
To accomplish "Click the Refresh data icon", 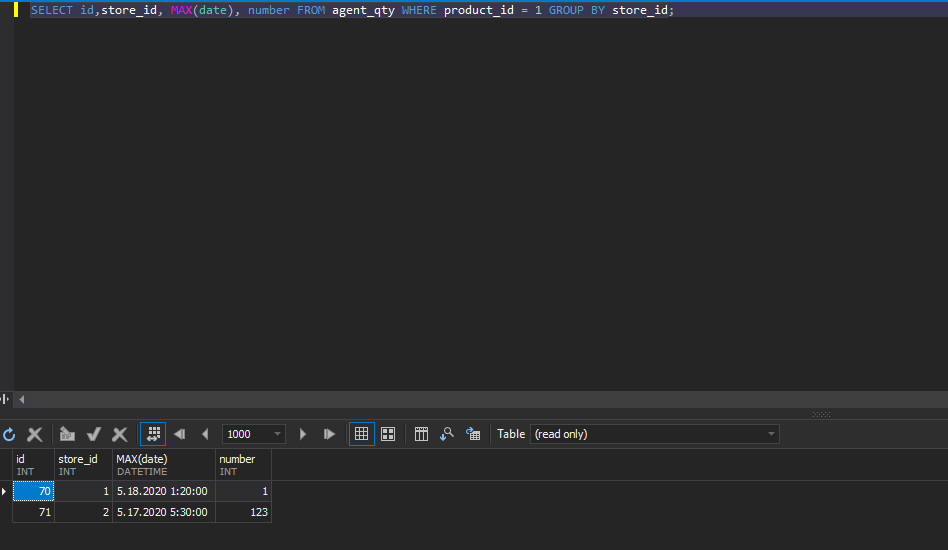I will pyautogui.click(x=9, y=434).
